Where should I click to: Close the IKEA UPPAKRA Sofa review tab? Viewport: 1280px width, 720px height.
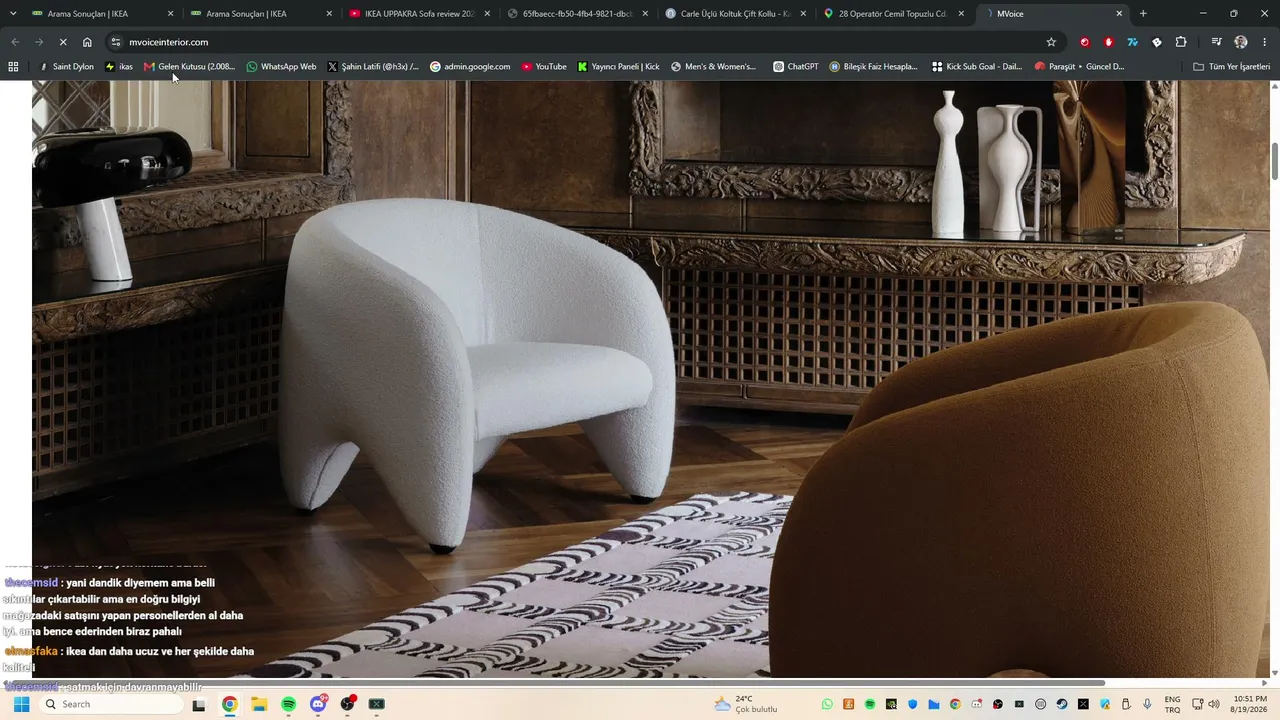coord(487,14)
